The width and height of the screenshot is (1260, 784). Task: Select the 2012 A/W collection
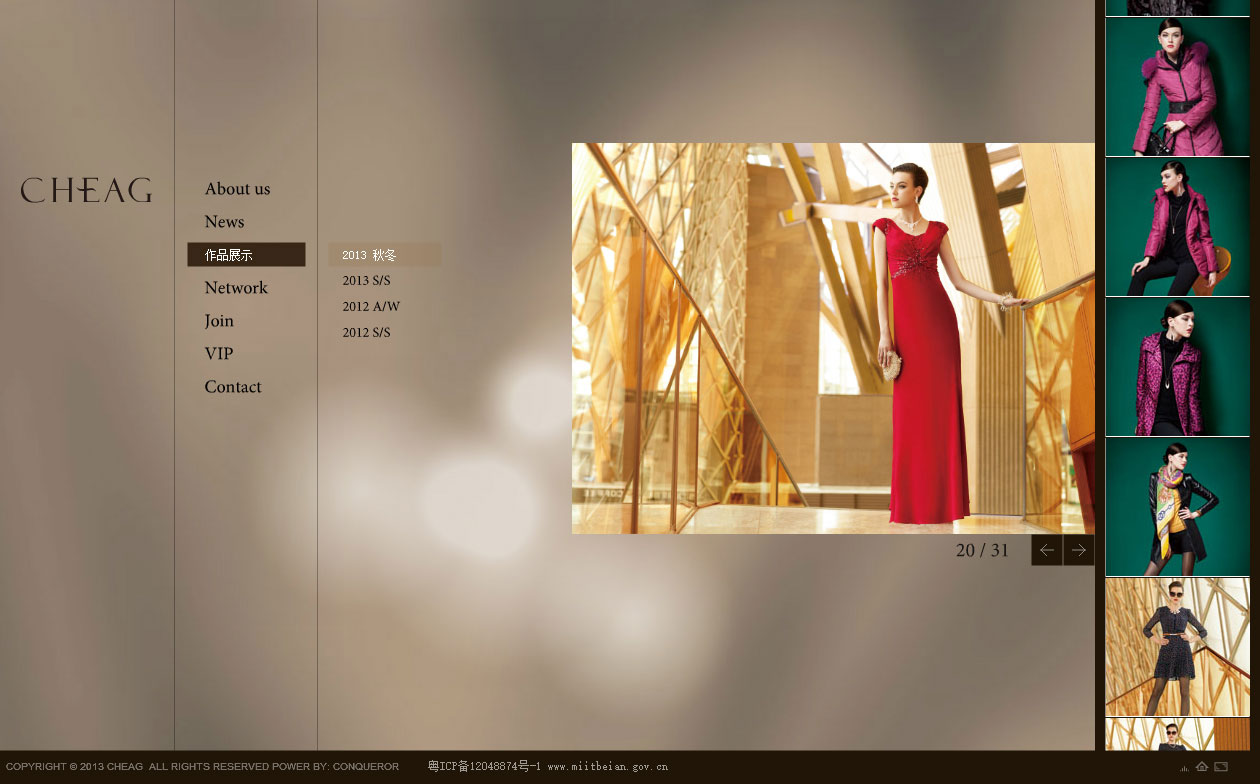click(x=371, y=307)
